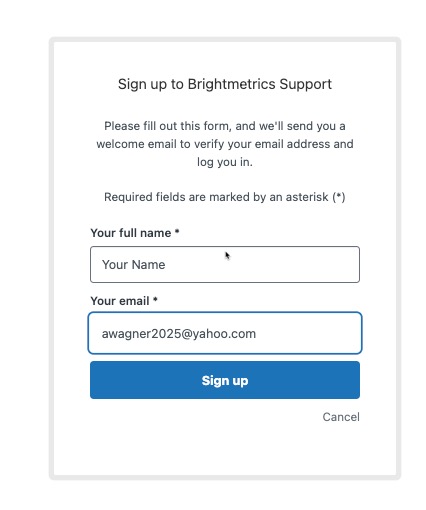This screenshot has height=510, width=426.
Task: Click the '(*)' symbol in the required notice
Action: pyautogui.click(x=339, y=197)
